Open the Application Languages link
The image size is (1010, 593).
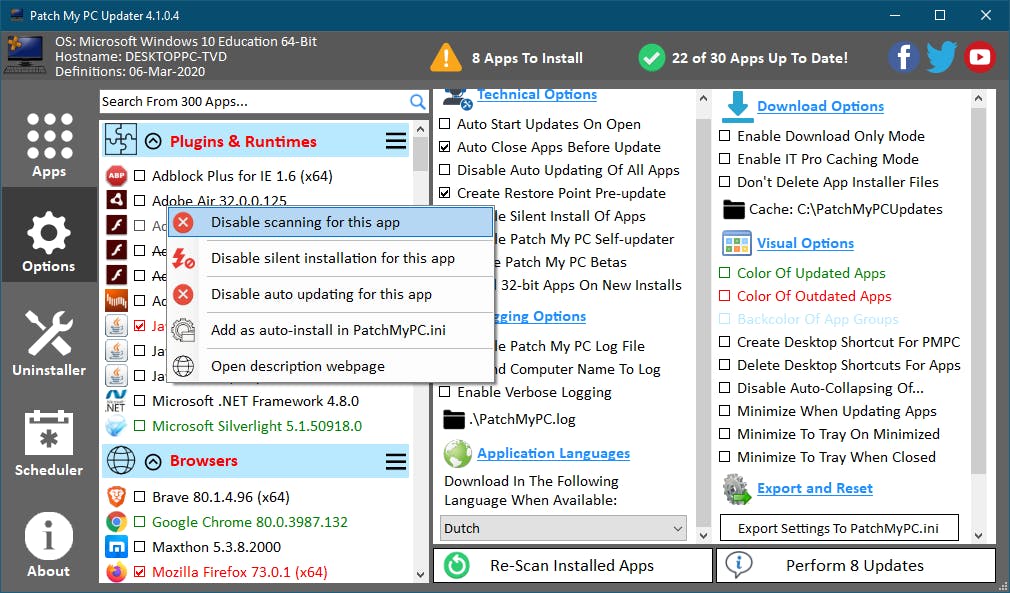(x=553, y=453)
